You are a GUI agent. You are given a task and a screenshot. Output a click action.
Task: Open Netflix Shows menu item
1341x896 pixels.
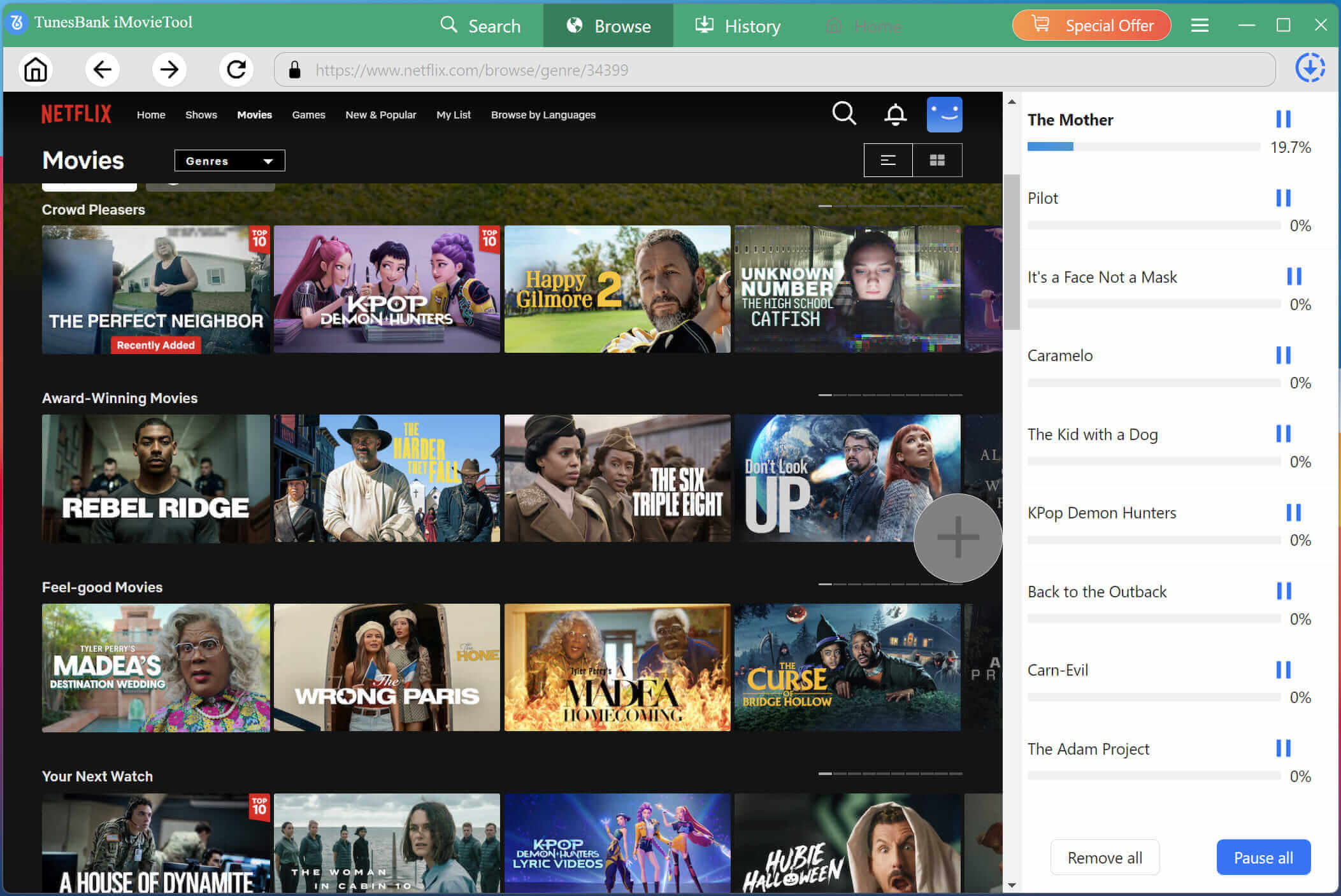pyautogui.click(x=201, y=115)
